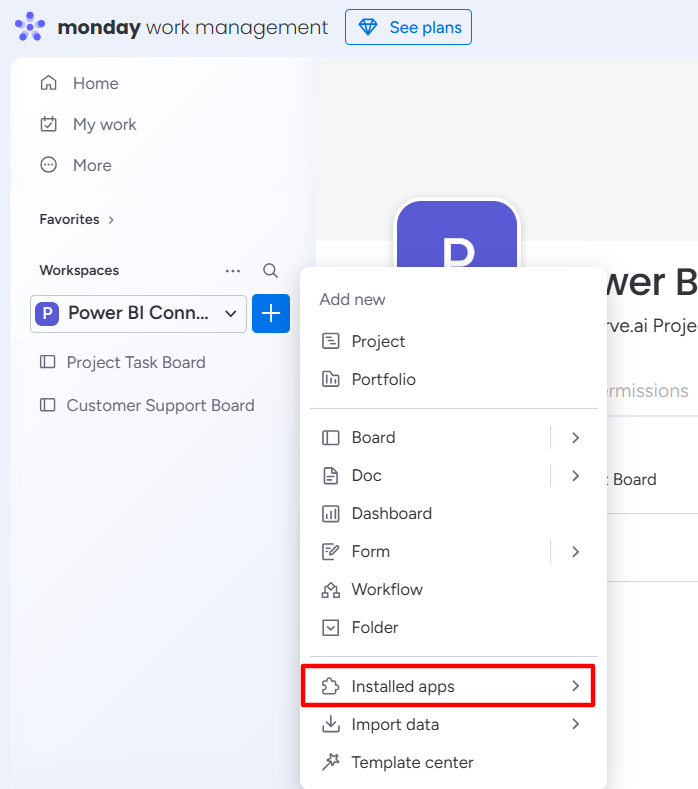Image resolution: width=698 pixels, height=789 pixels.
Task: Click the purple P workspace avatar in sidebar
Action: coord(47,313)
